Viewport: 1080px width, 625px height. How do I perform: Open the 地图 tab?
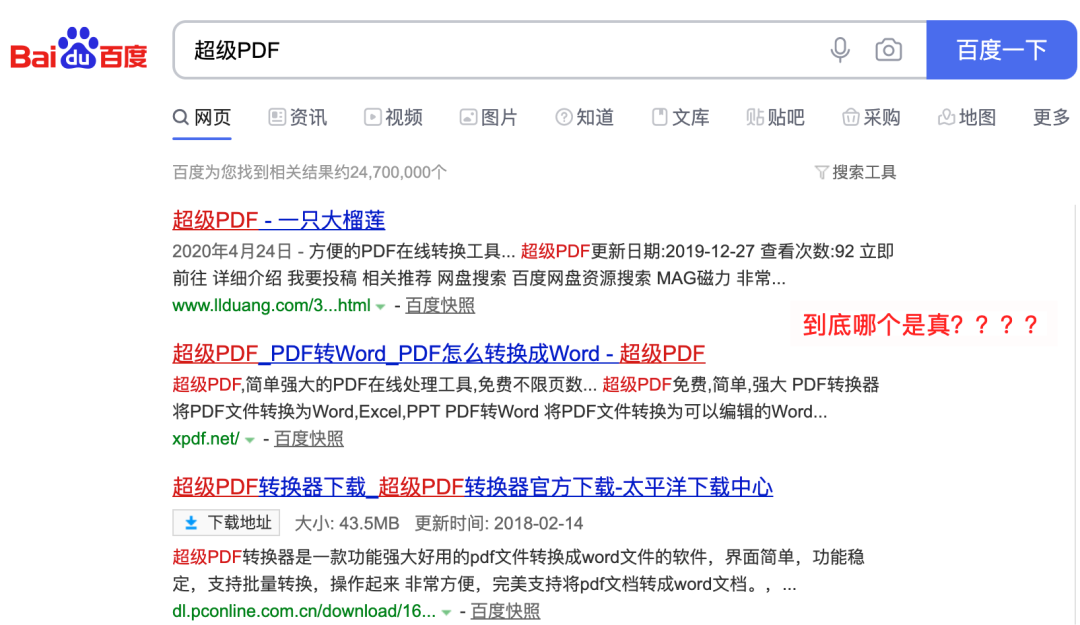pyautogui.click(x=966, y=117)
